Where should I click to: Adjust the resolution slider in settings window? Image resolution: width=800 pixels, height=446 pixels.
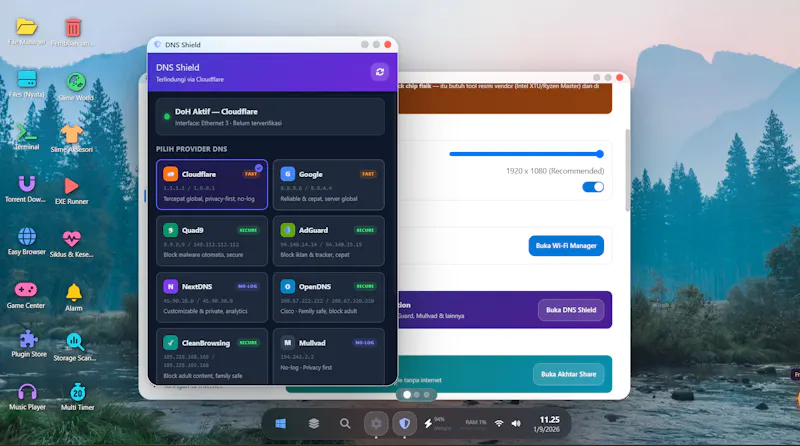pyautogui.click(x=526, y=154)
